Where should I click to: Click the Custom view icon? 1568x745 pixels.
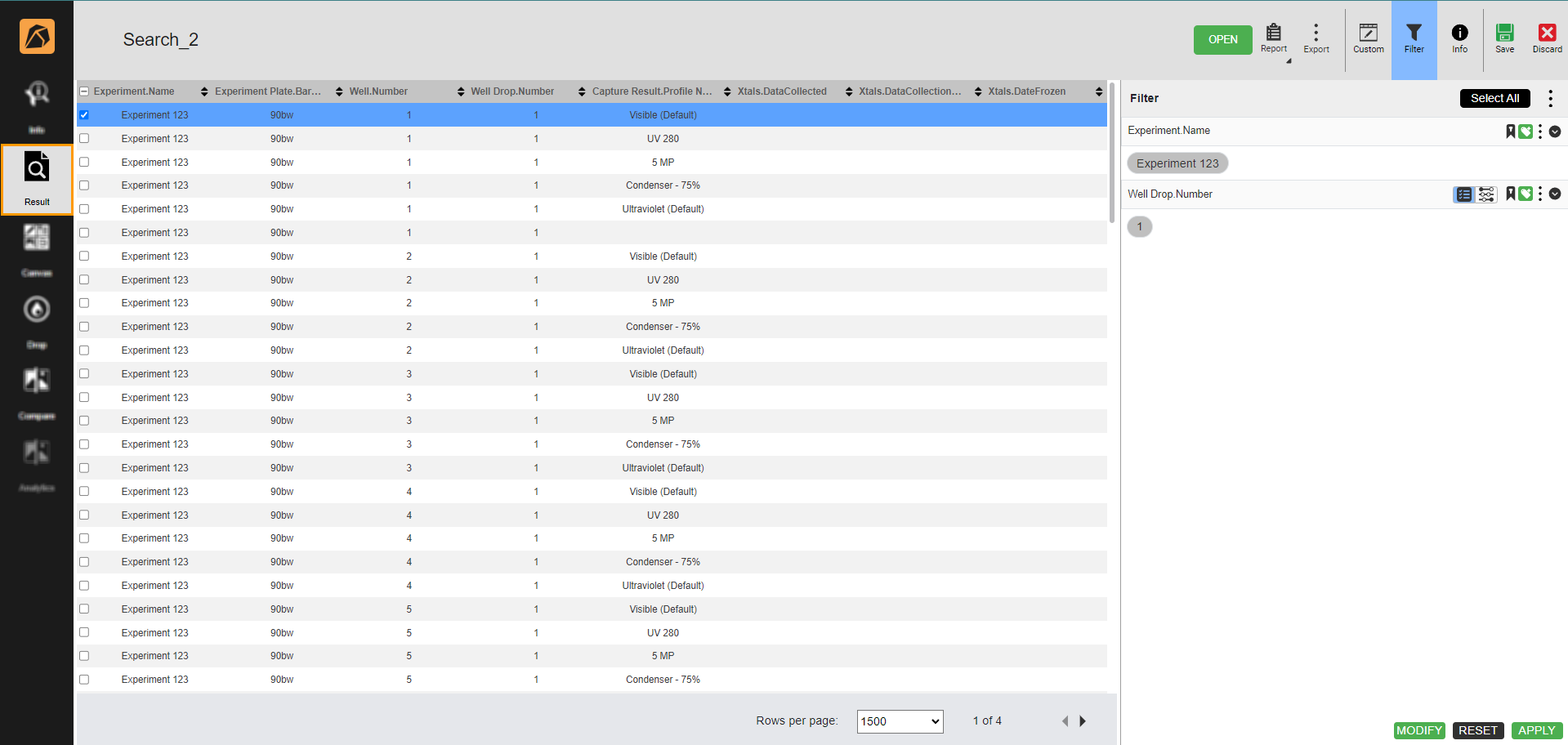1368,38
